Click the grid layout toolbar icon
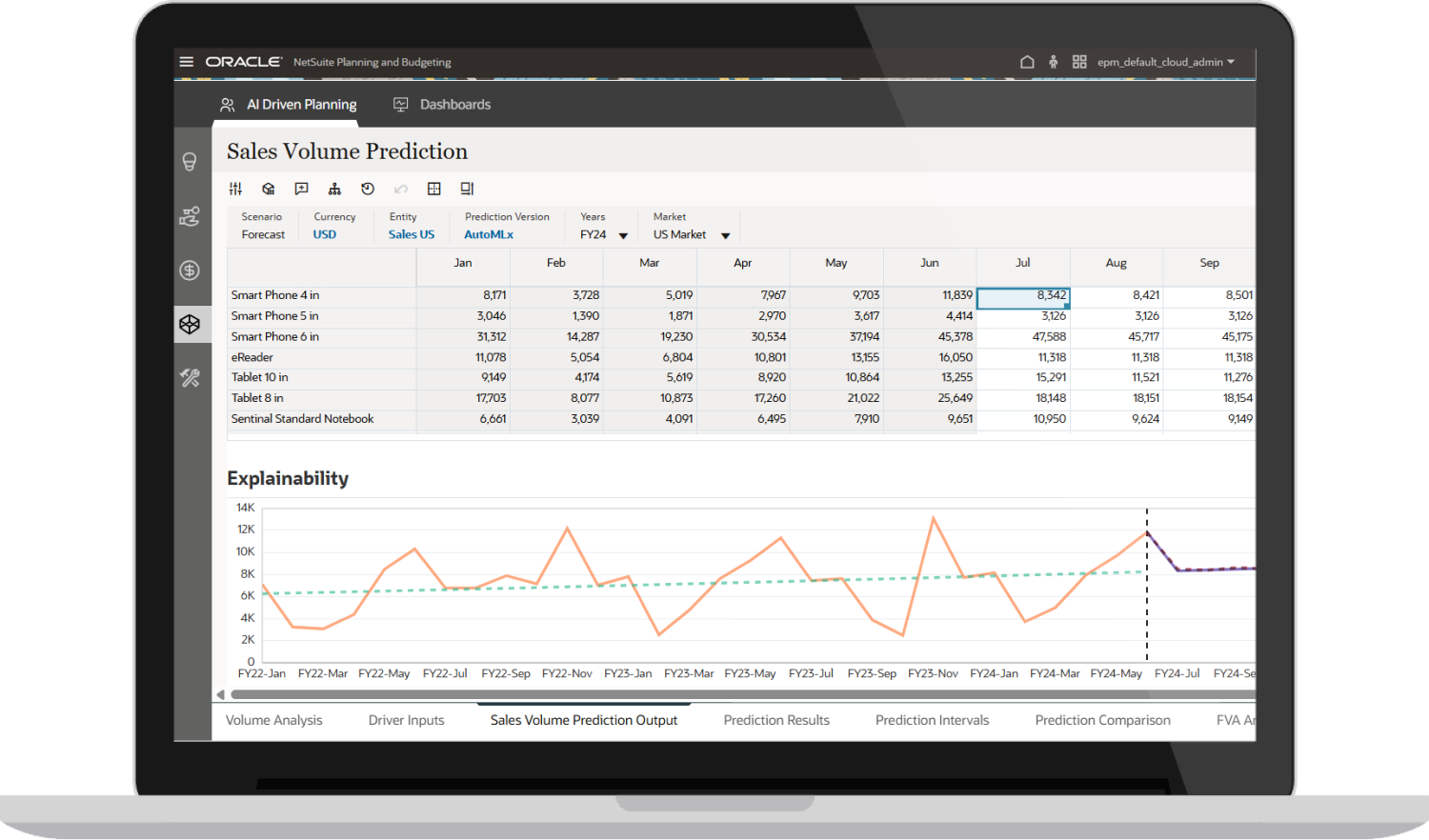1429x840 pixels. [434, 189]
